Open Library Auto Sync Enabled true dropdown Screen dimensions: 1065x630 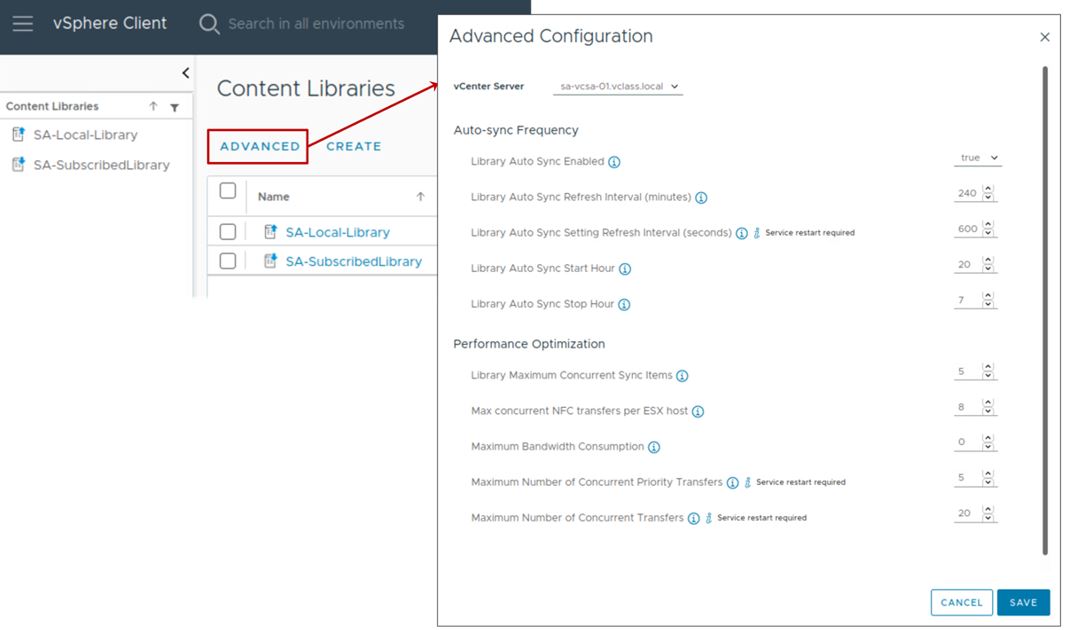978,158
